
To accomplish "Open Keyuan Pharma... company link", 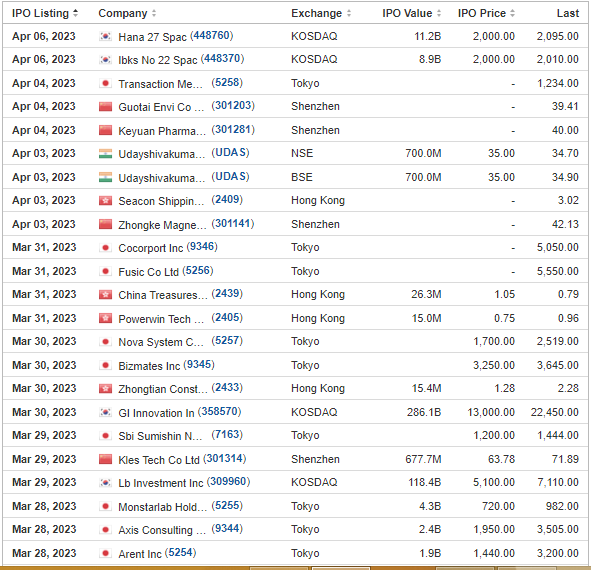I will coord(162,131).
